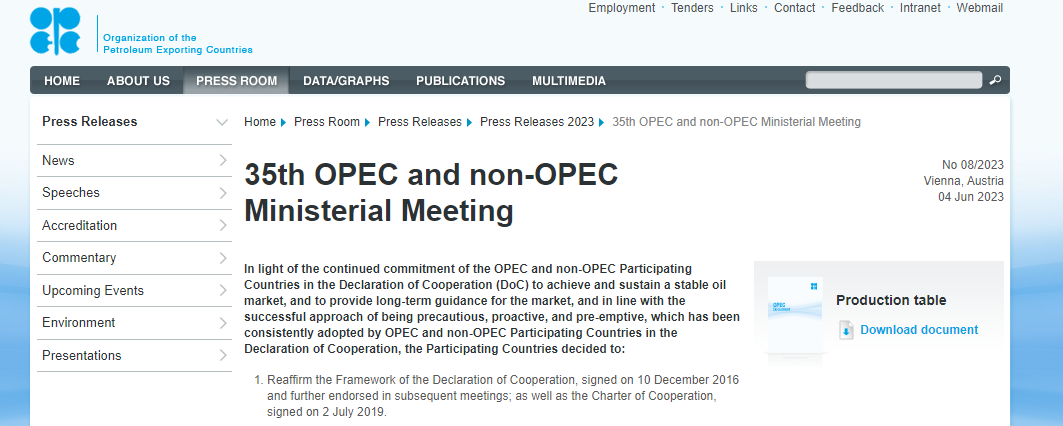The height and width of the screenshot is (426, 1063).
Task: Go to Press Releases 2023 breadcrumb
Action: (537, 122)
